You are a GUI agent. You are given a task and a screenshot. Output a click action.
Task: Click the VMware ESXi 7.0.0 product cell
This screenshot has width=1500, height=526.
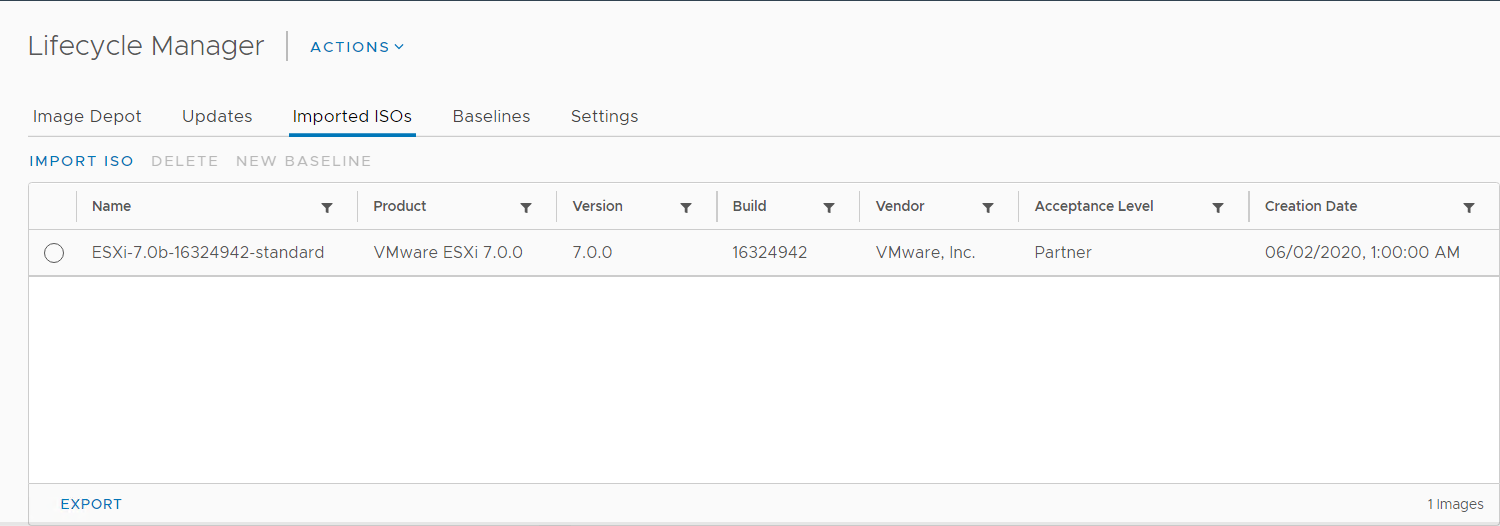(x=448, y=253)
